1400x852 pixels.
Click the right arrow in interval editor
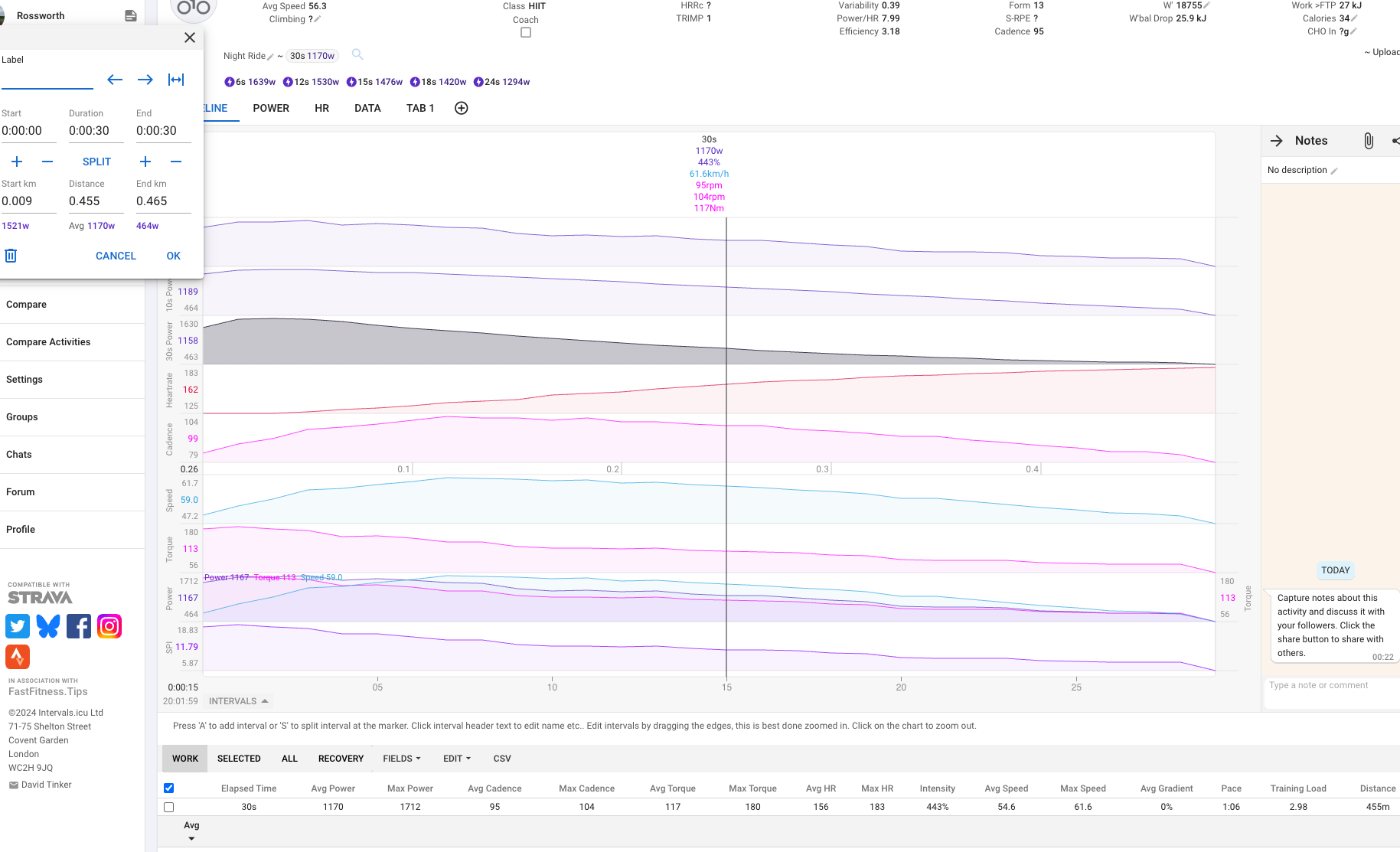(145, 80)
